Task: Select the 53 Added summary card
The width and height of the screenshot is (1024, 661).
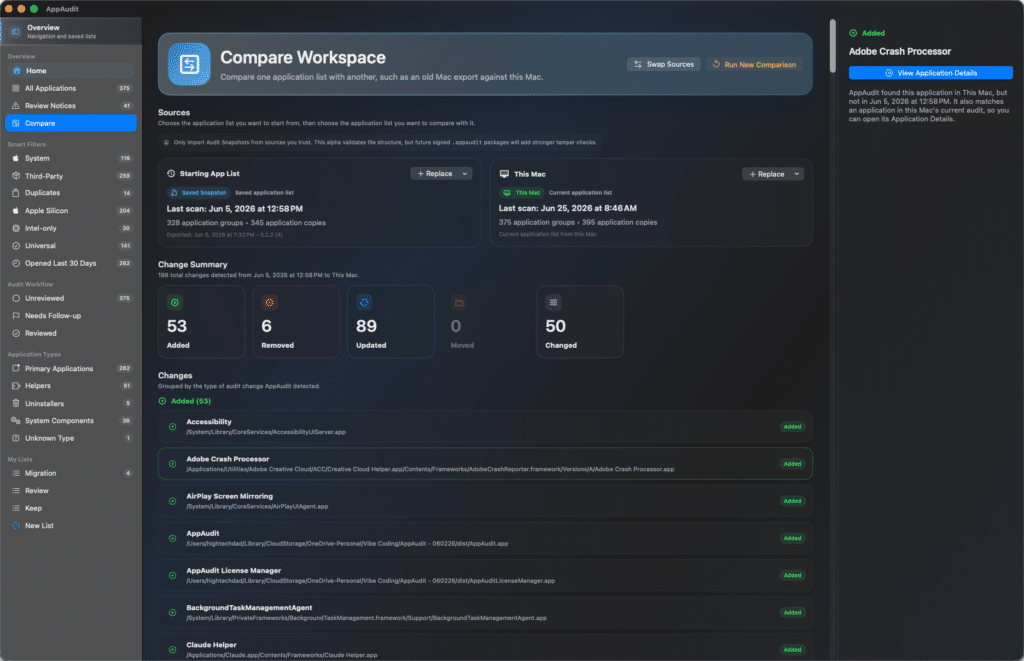Action: (201, 321)
